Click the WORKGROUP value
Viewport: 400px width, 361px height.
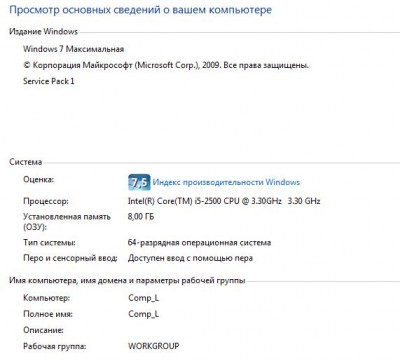154,346
